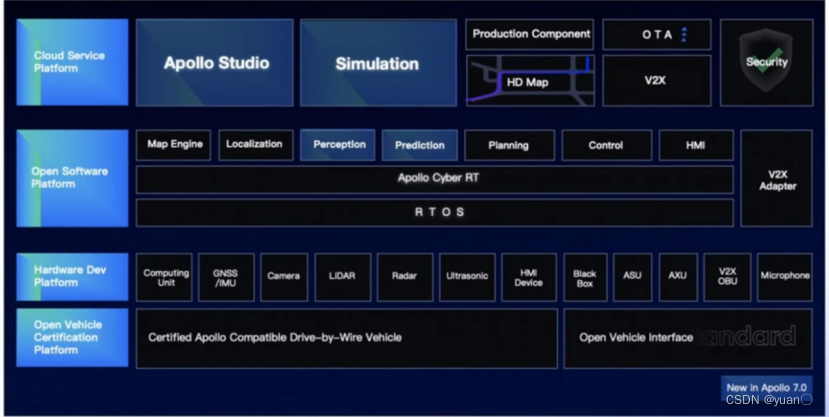The height and width of the screenshot is (417, 829).
Task: Select the Ultrasonic hardware box
Action: pos(467,277)
